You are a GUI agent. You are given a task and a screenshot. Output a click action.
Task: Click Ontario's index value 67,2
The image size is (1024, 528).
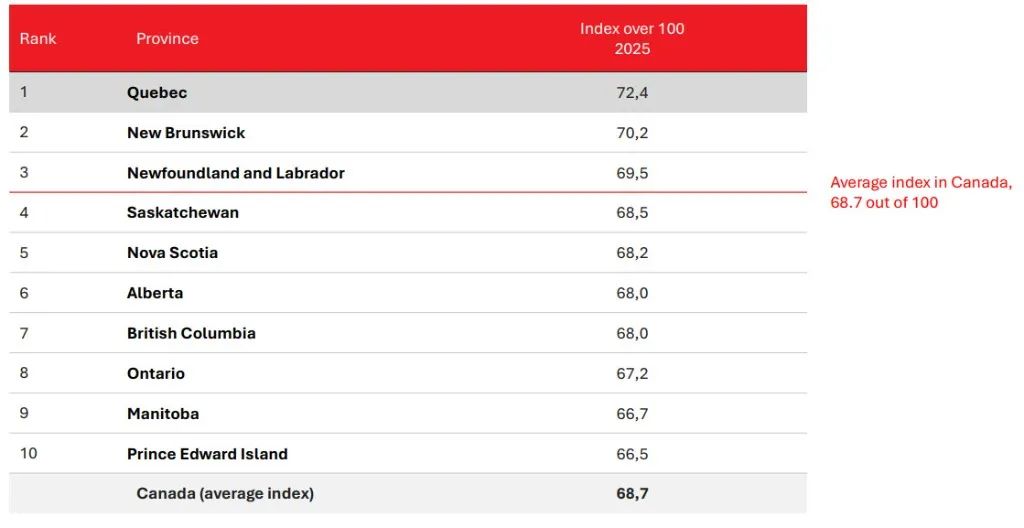click(632, 374)
